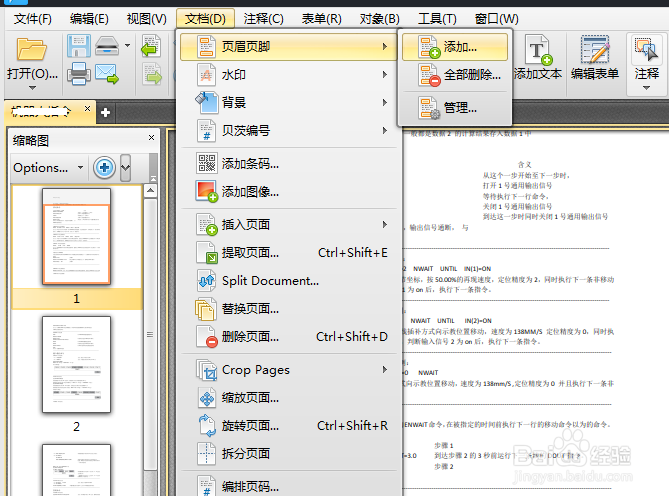Click Manage (管理...) in submenu
669x500 pixels.
tap(455, 108)
